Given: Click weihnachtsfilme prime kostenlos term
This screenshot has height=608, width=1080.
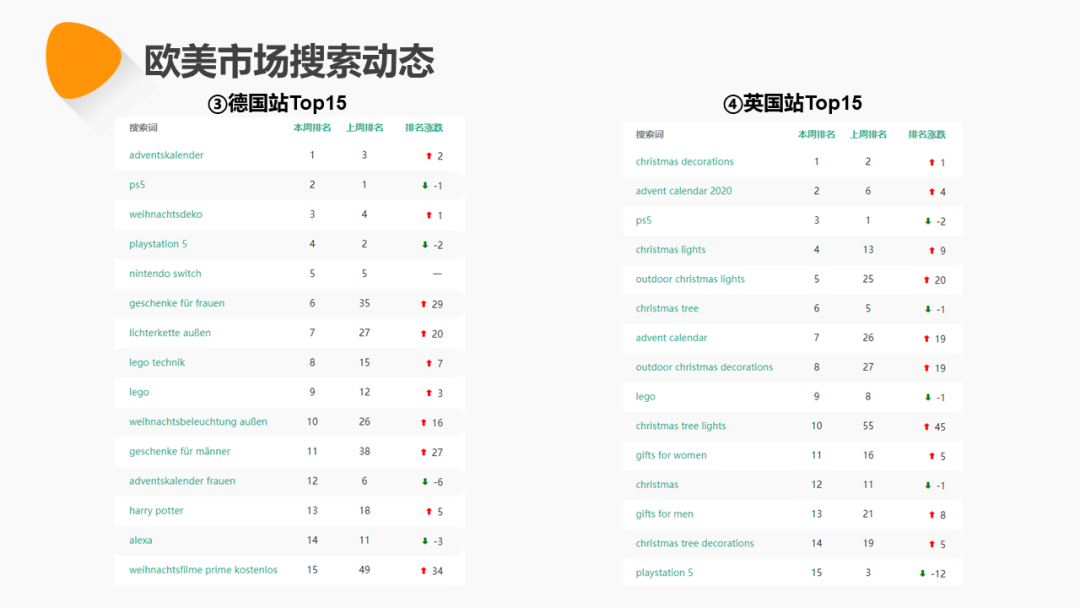Looking at the screenshot, I should pyautogui.click(x=203, y=569).
